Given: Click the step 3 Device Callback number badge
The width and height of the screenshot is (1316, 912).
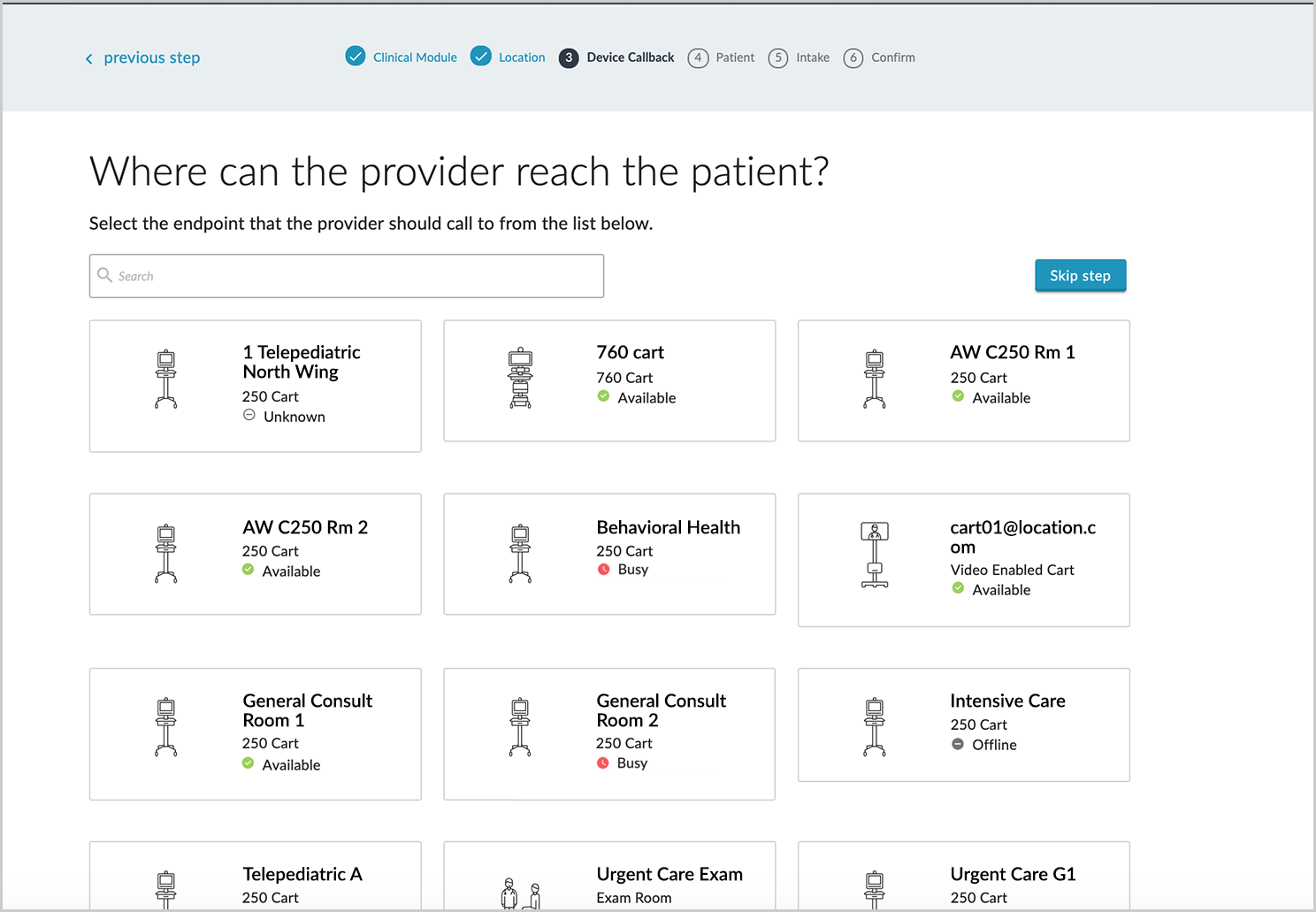Looking at the screenshot, I should pyautogui.click(x=569, y=57).
